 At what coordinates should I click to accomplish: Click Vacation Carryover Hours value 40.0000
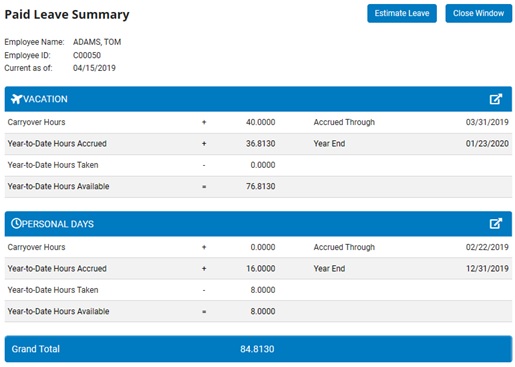coord(261,122)
